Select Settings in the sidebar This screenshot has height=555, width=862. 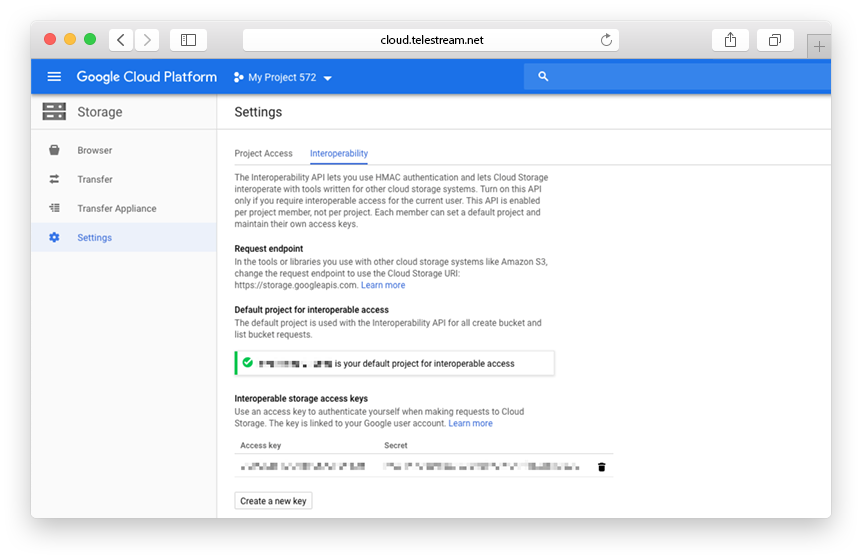(124, 237)
